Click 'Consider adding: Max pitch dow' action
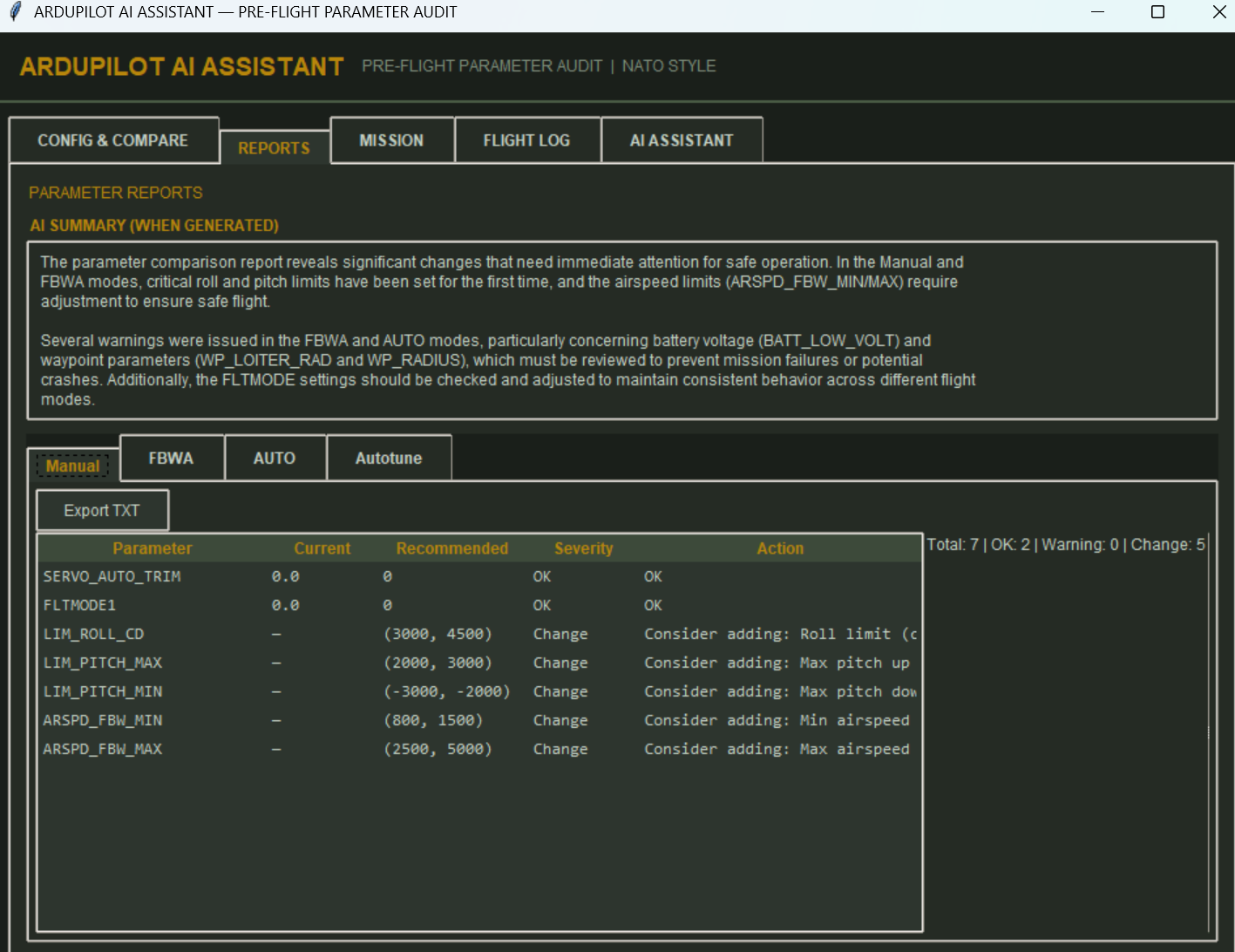The image size is (1235, 952). pos(781,691)
